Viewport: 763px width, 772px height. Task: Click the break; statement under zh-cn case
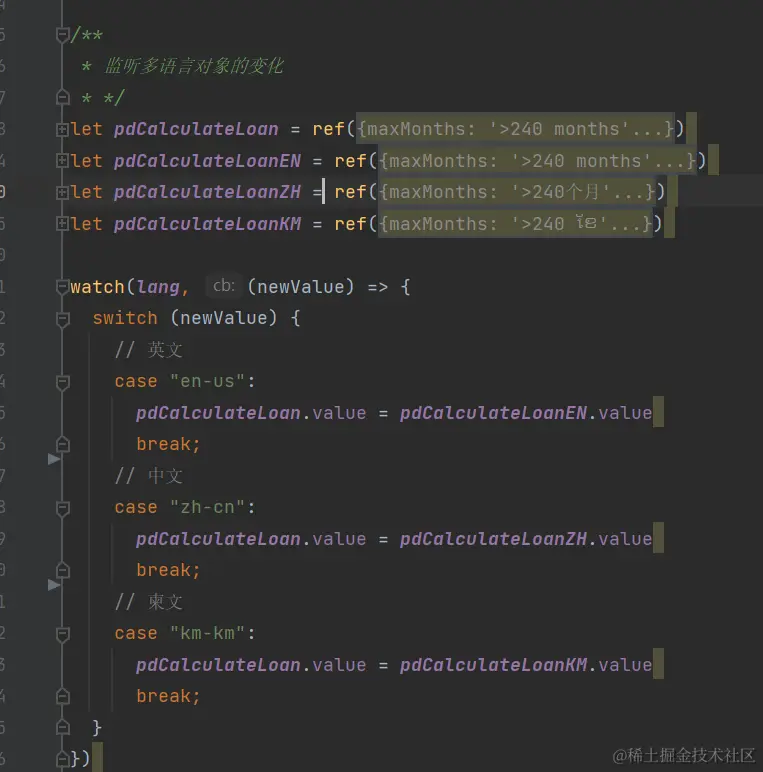pos(168,570)
